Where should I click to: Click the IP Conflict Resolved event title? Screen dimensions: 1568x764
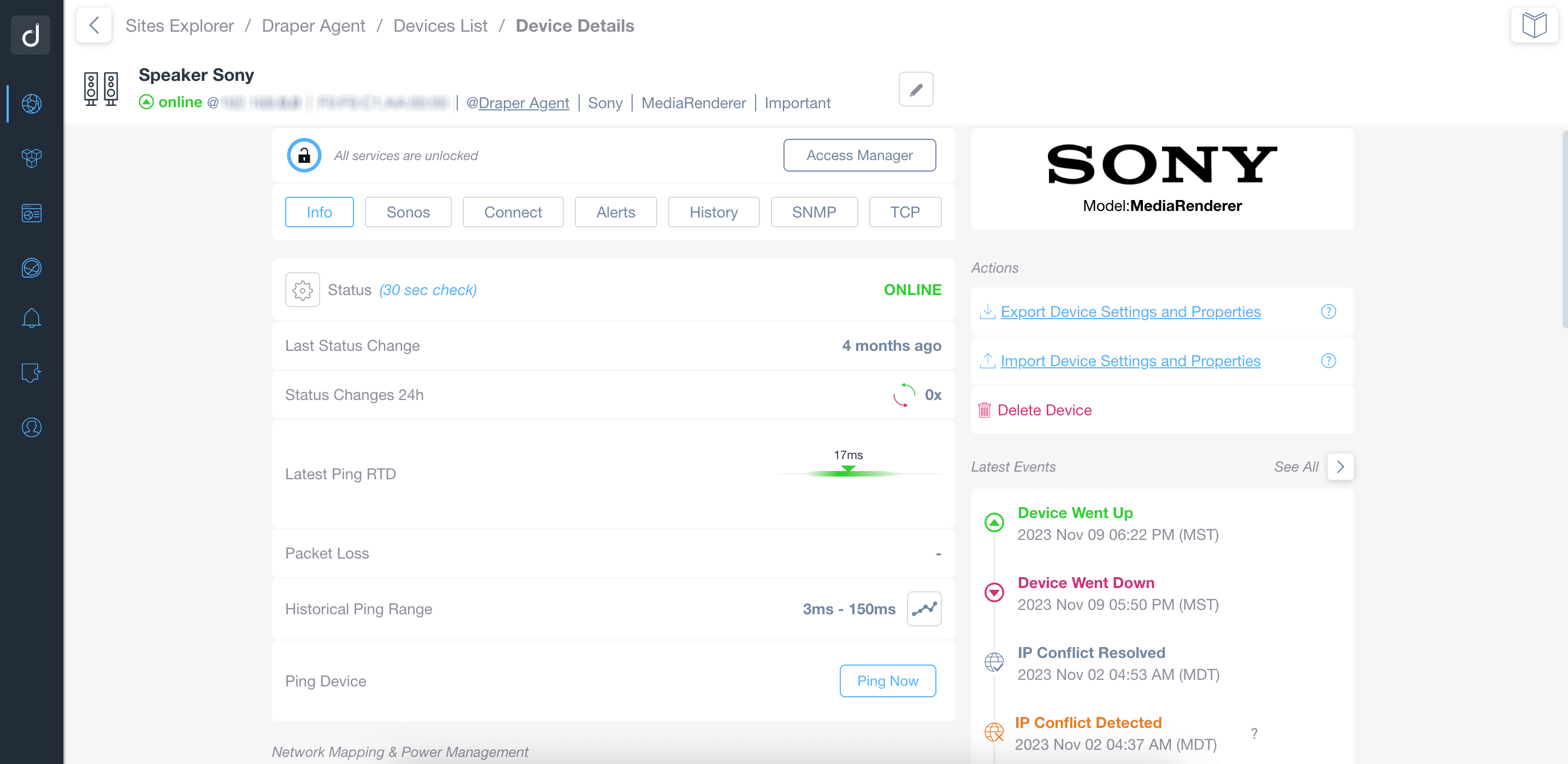click(x=1092, y=653)
